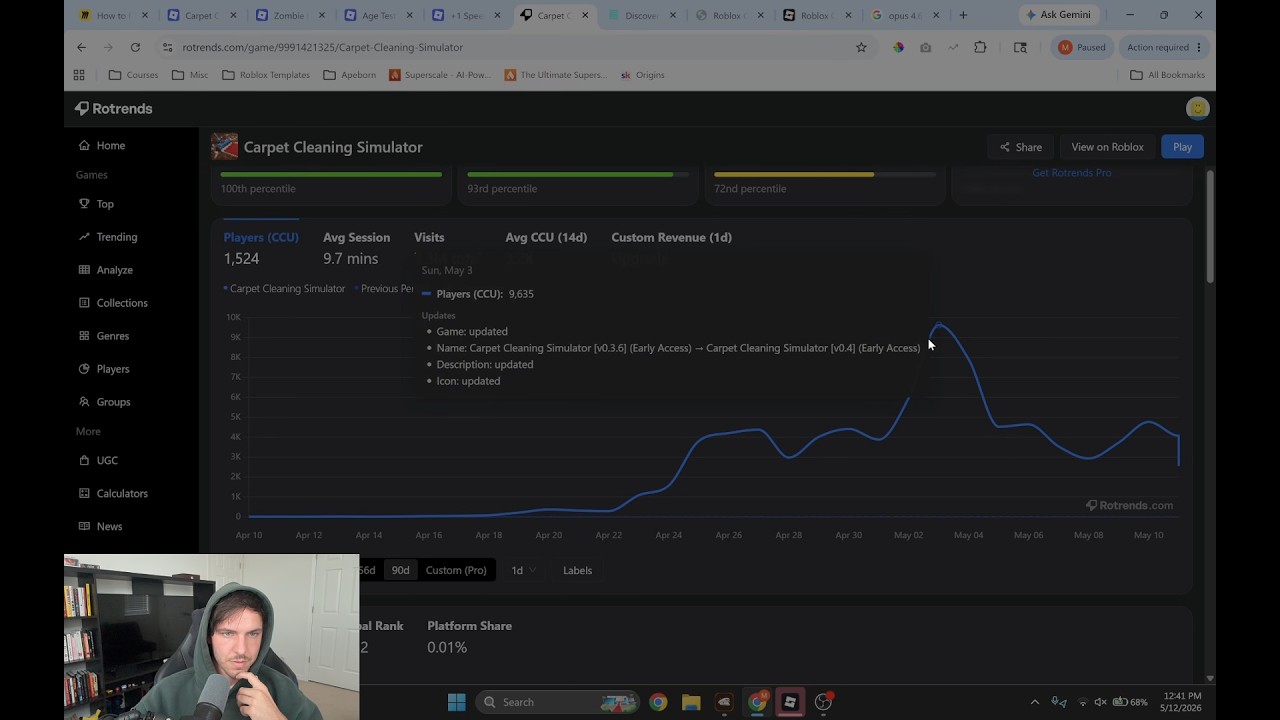Image resolution: width=1280 pixels, height=720 pixels.
Task: Toggle the Labels button under chart
Action: click(578, 570)
